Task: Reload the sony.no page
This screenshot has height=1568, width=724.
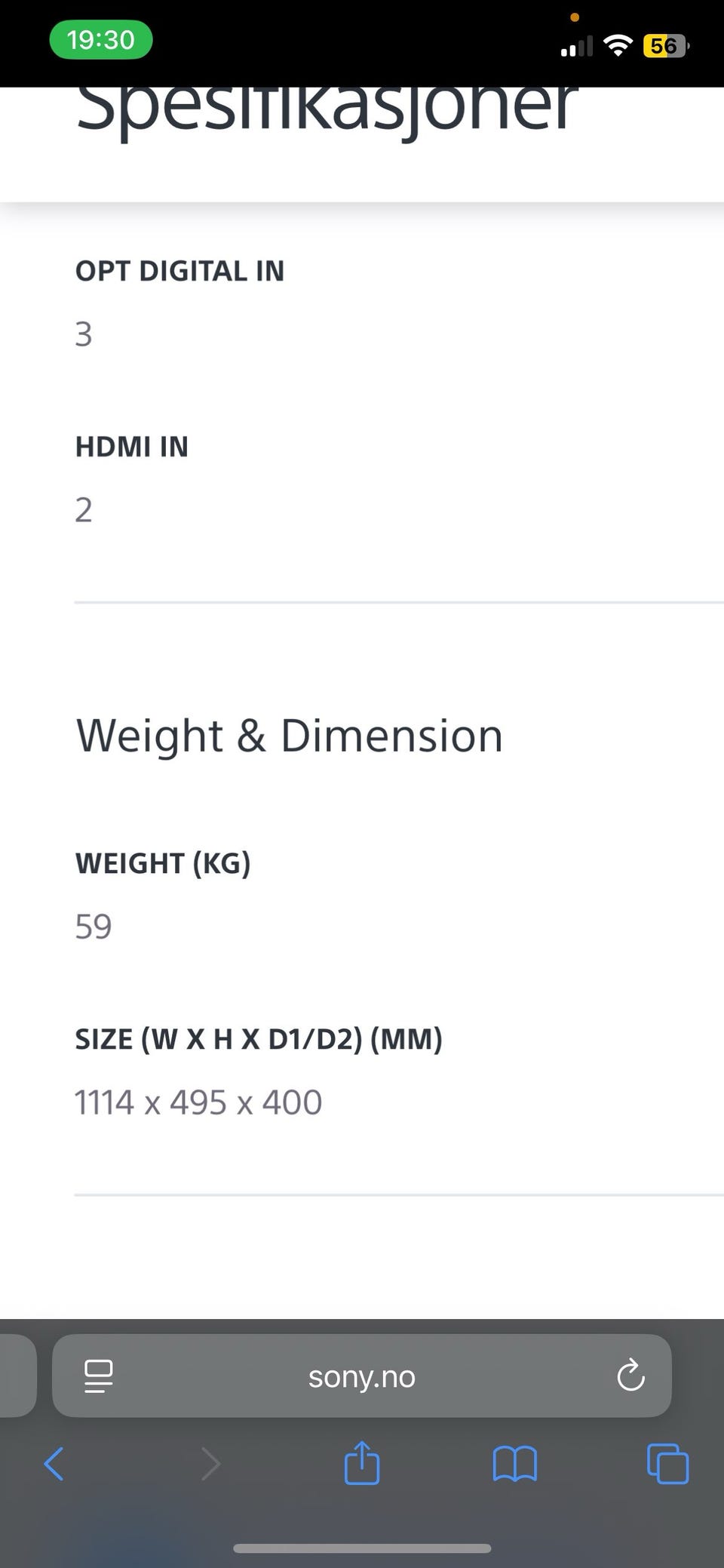Action: [630, 1376]
